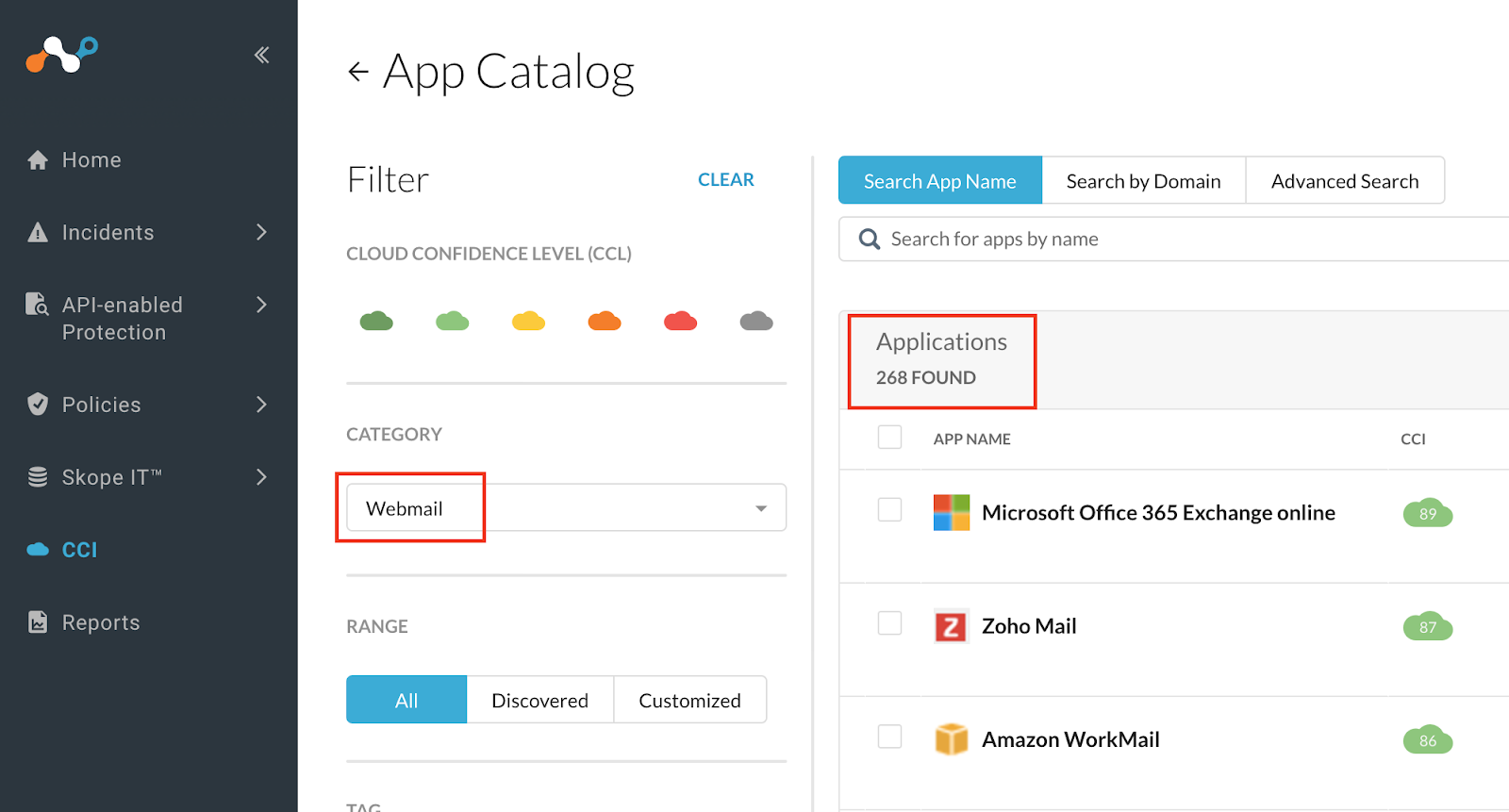The image size is (1509, 812).
Task: Select the dark green CCL cloud
Action: pyautogui.click(x=376, y=321)
